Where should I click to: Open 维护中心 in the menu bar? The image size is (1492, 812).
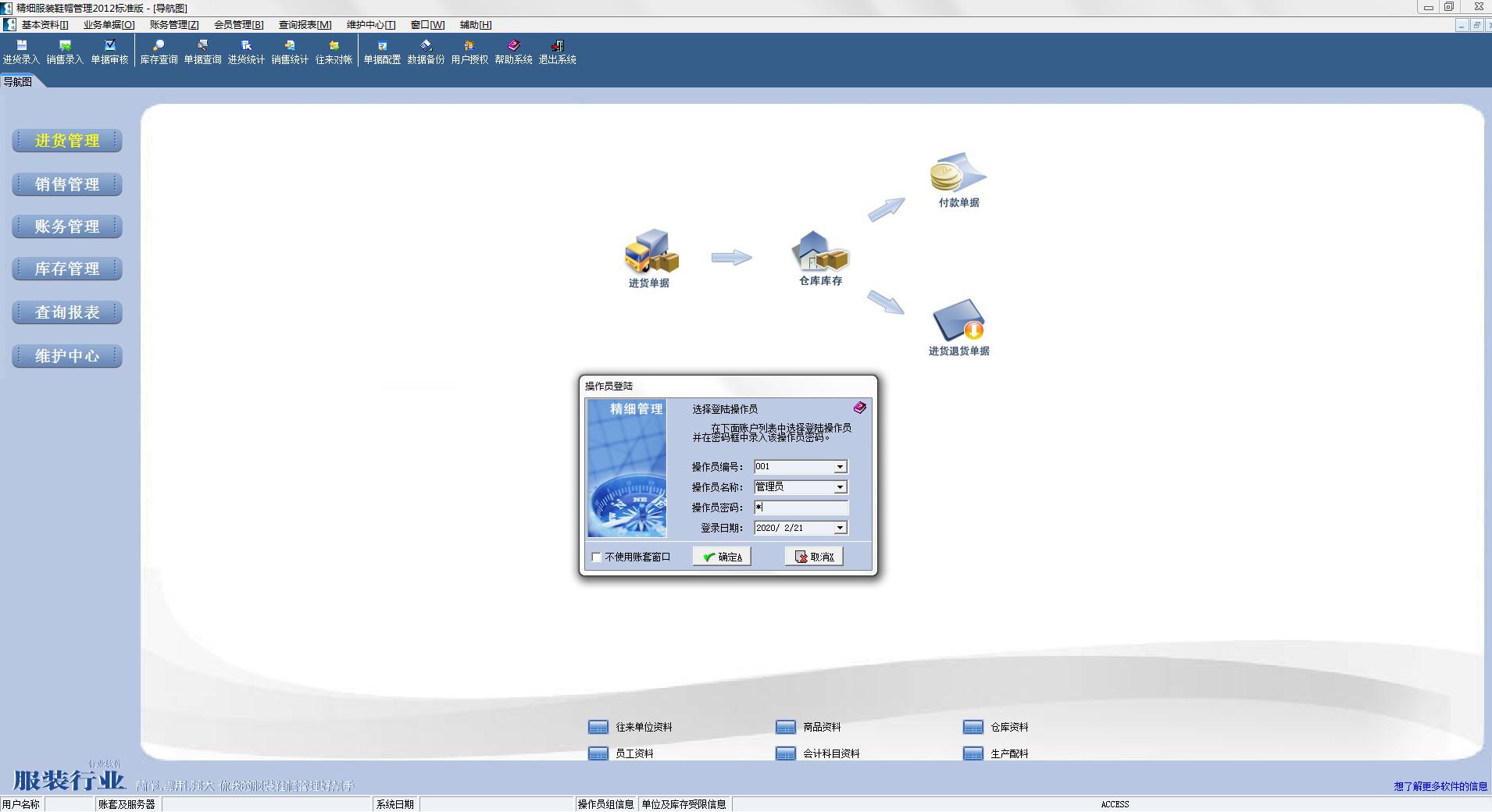pos(371,25)
